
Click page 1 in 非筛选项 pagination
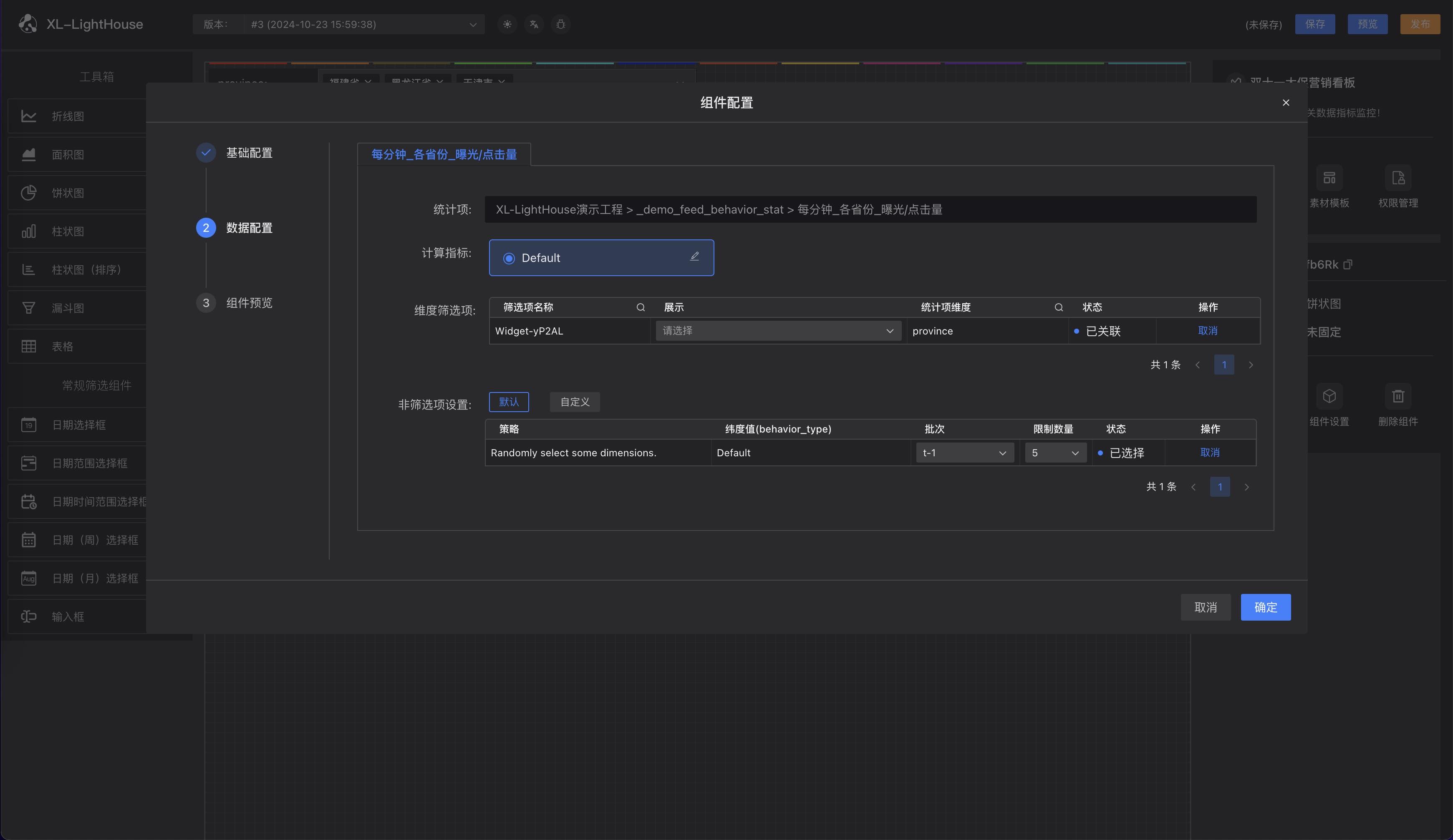pyautogui.click(x=1219, y=487)
